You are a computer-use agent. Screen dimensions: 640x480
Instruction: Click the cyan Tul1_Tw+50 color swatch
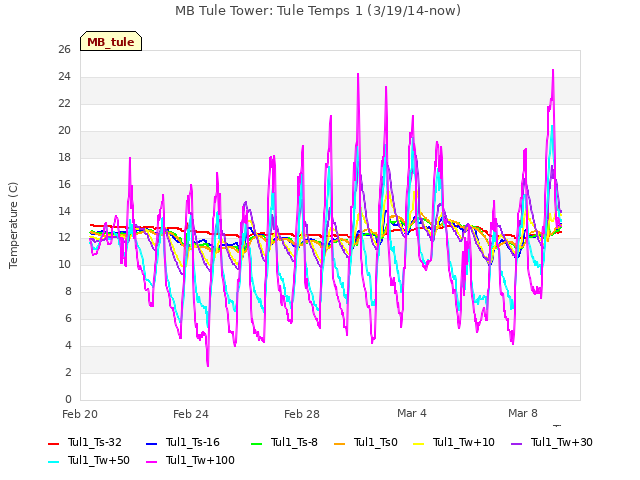(53, 461)
